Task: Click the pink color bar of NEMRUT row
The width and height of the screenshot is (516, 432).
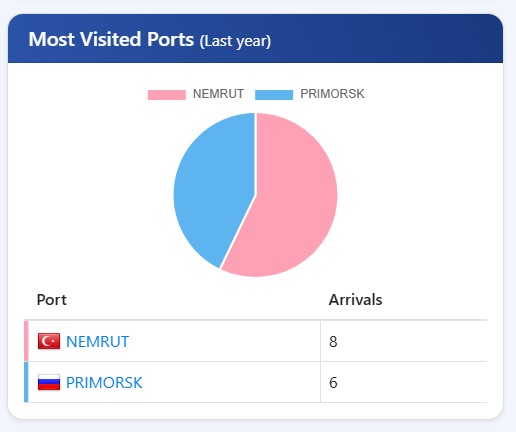Action: tap(26, 341)
